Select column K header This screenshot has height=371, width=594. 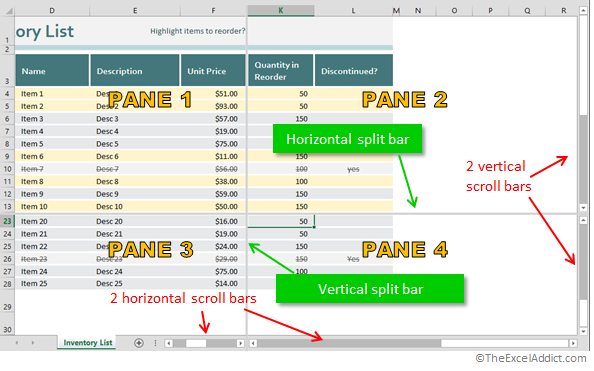click(x=281, y=11)
